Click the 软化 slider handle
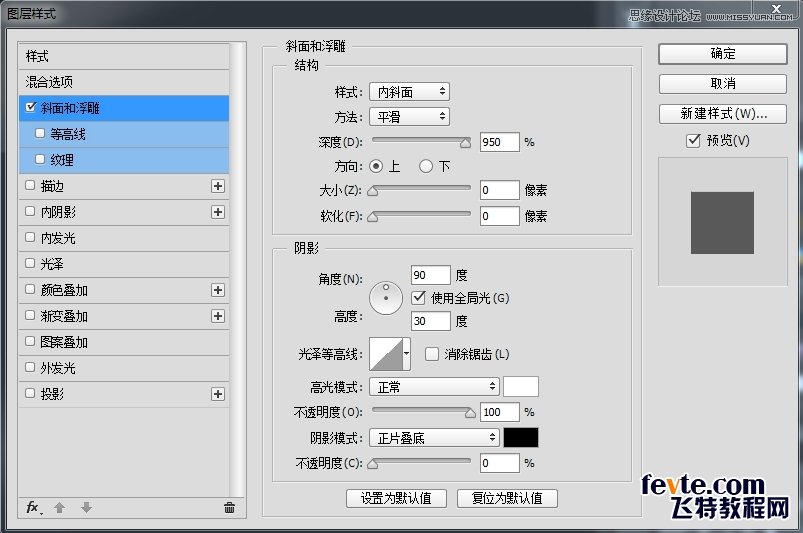 [373, 217]
